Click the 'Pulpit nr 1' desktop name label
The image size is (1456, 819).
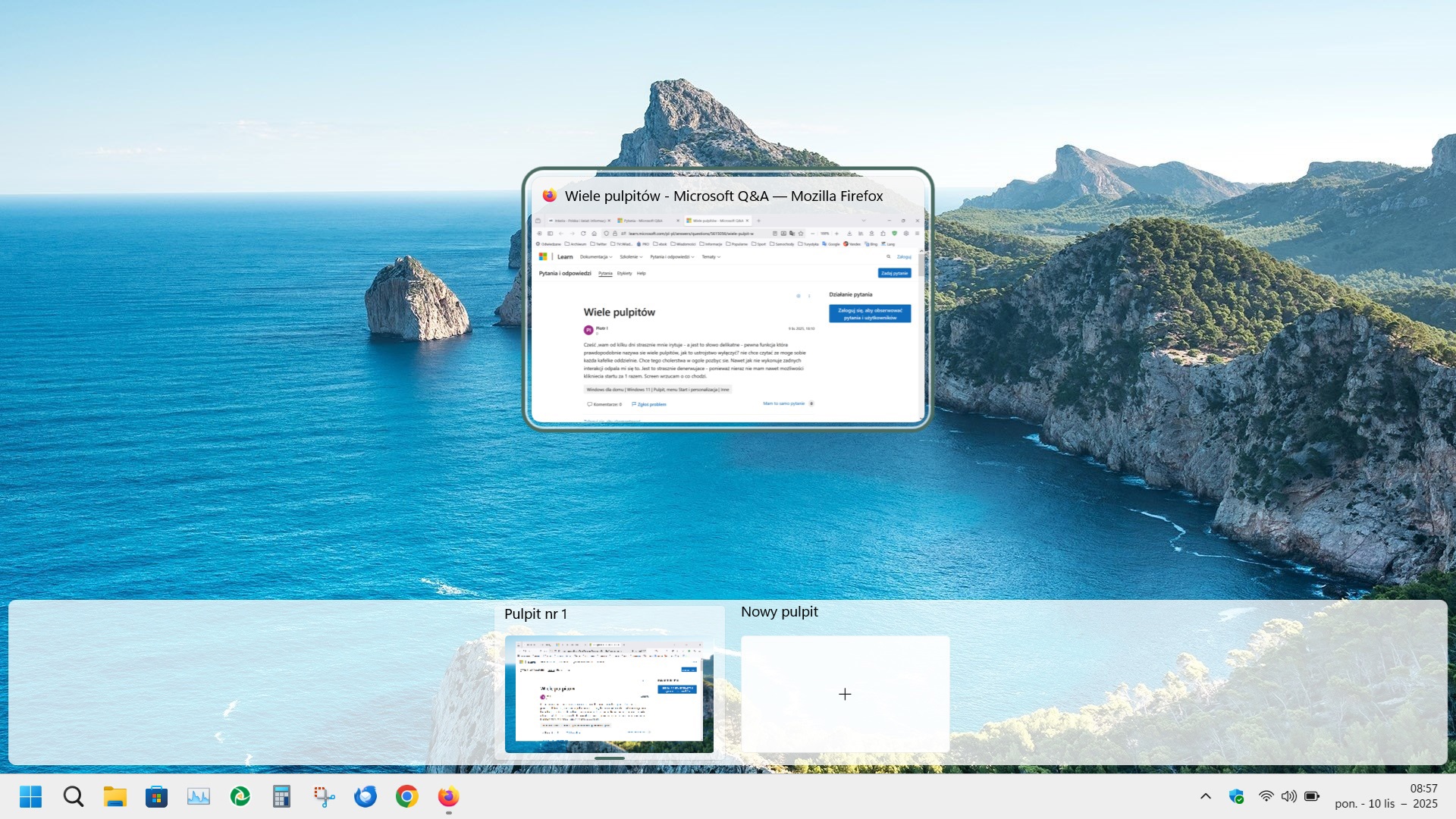[x=535, y=614]
